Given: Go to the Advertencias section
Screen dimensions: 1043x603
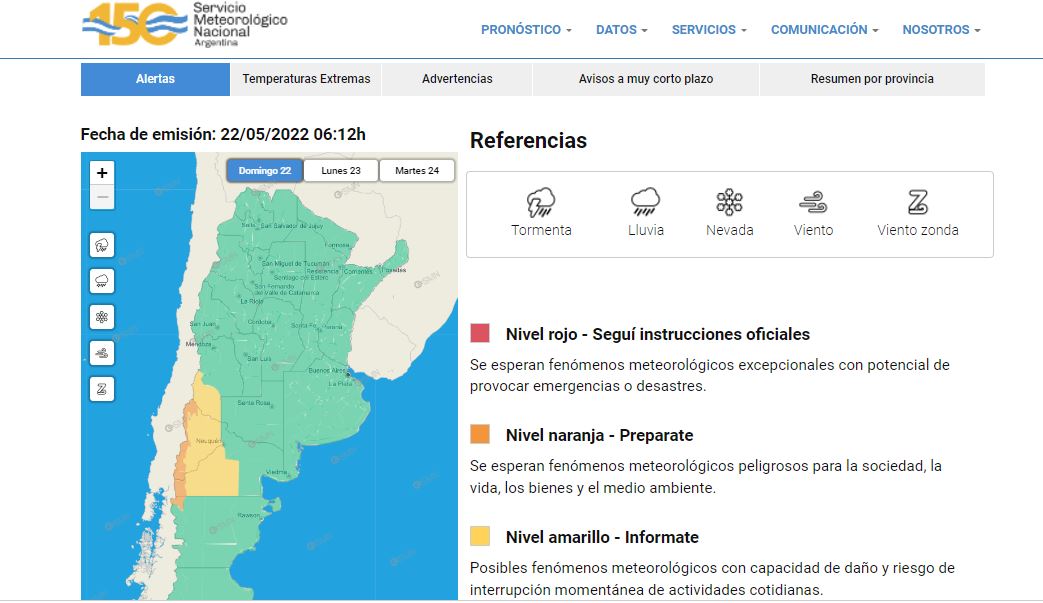Looking at the screenshot, I should 457,79.
